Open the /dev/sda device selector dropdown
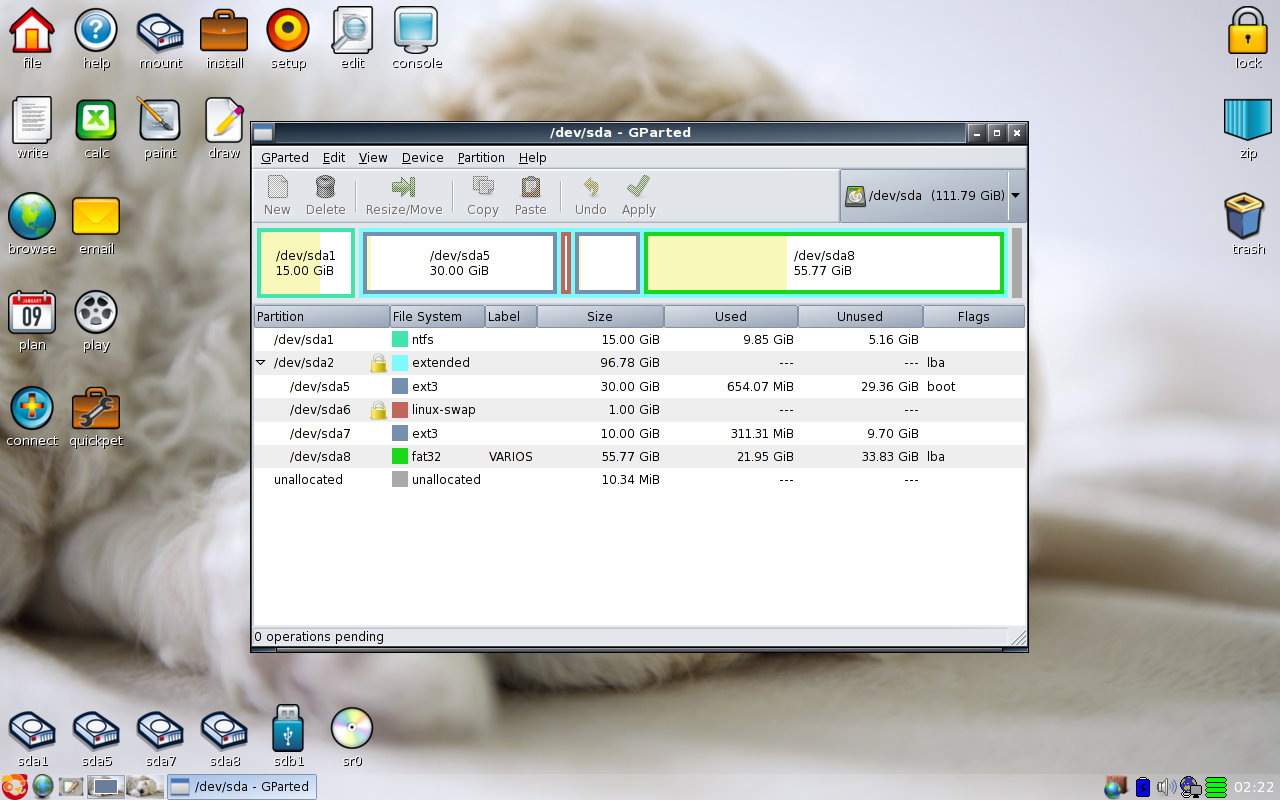Image resolution: width=1280 pixels, height=800 pixels. click(1016, 195)
